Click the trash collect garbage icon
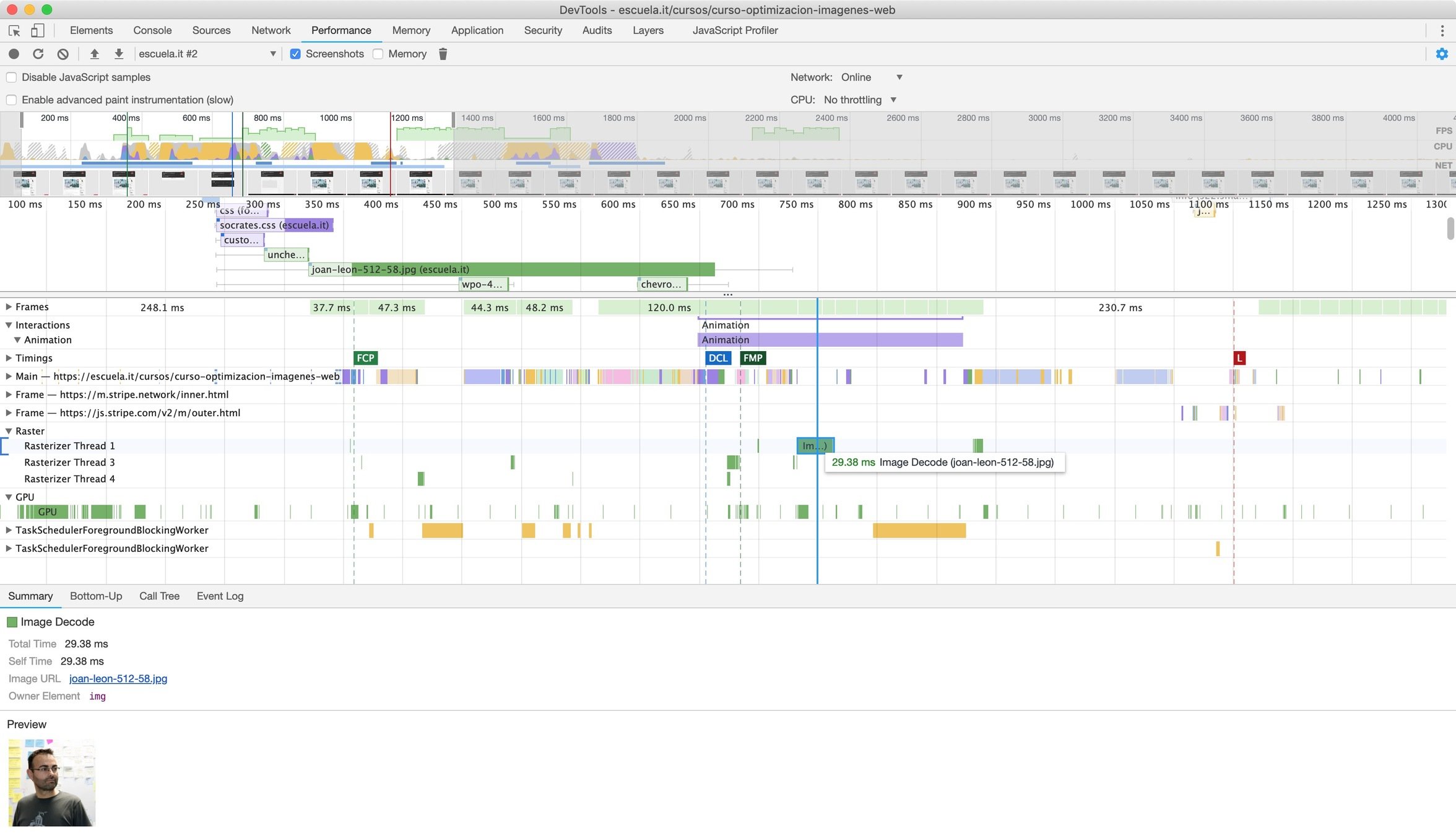1456x836 pixels. (x=443, y=54)
